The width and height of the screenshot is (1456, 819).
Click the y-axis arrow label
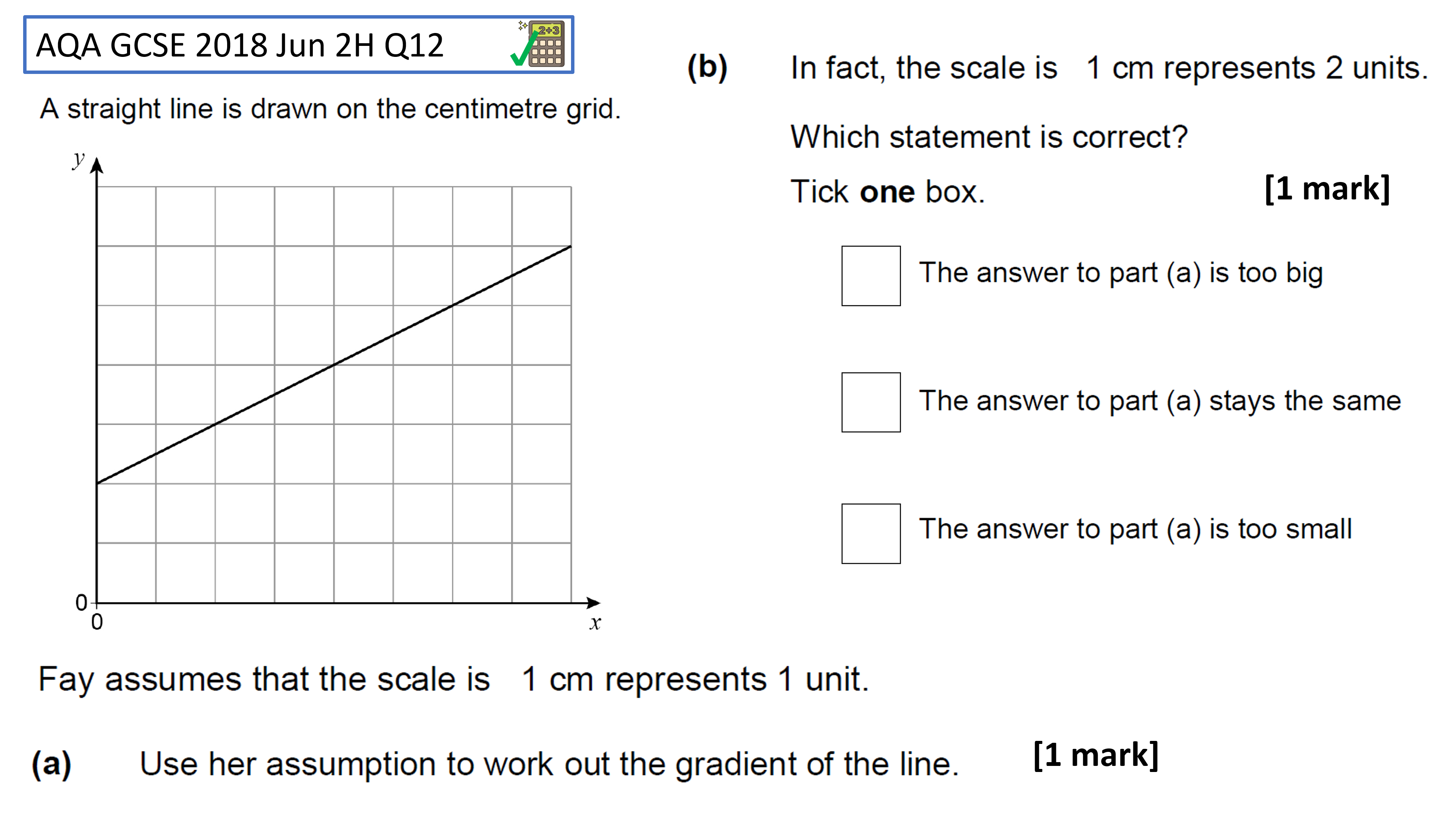point(78,159)
